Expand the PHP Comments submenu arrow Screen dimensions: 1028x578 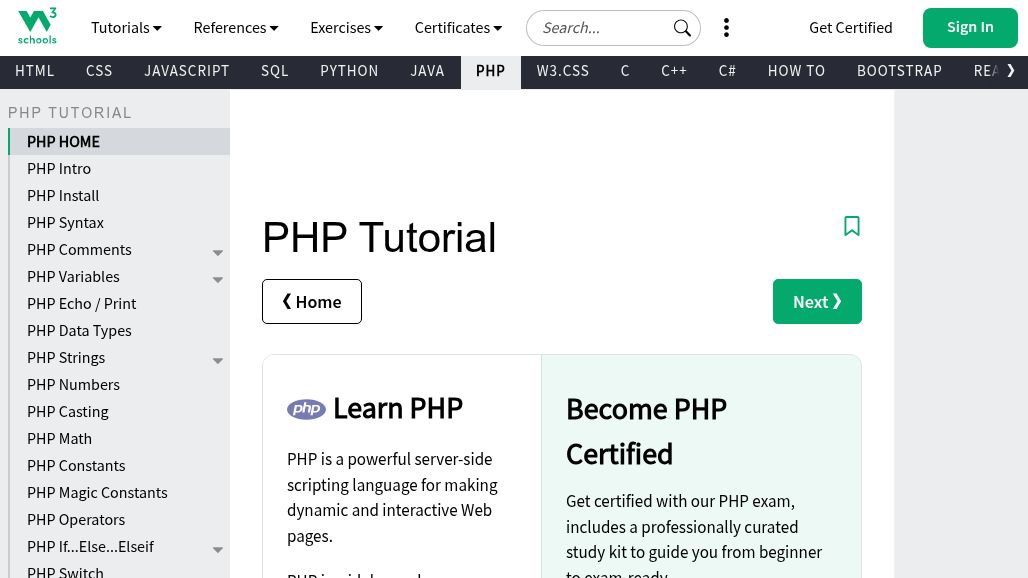click(x=218, y=252)
